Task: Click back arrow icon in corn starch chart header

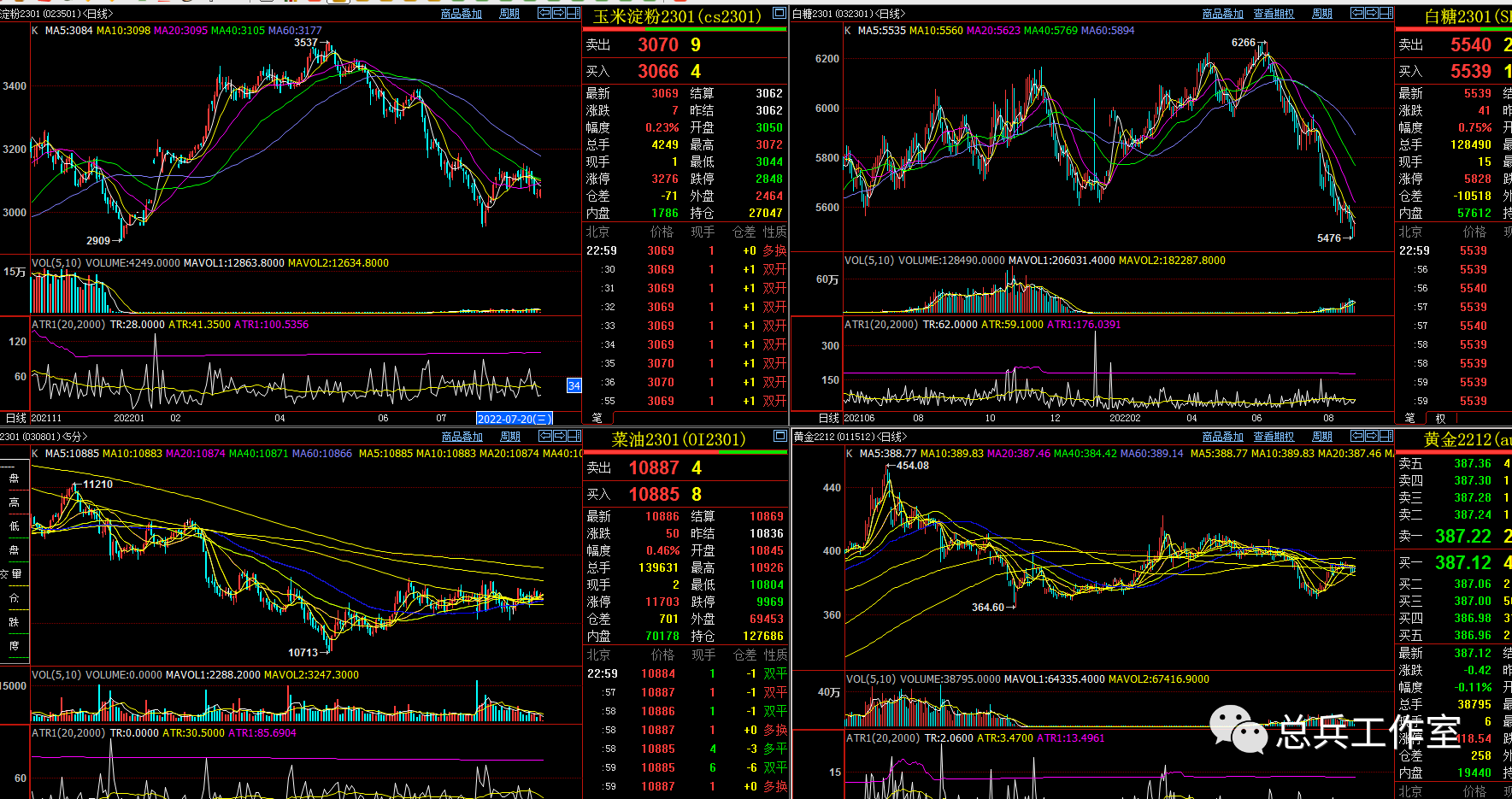Action: (544, 13)
